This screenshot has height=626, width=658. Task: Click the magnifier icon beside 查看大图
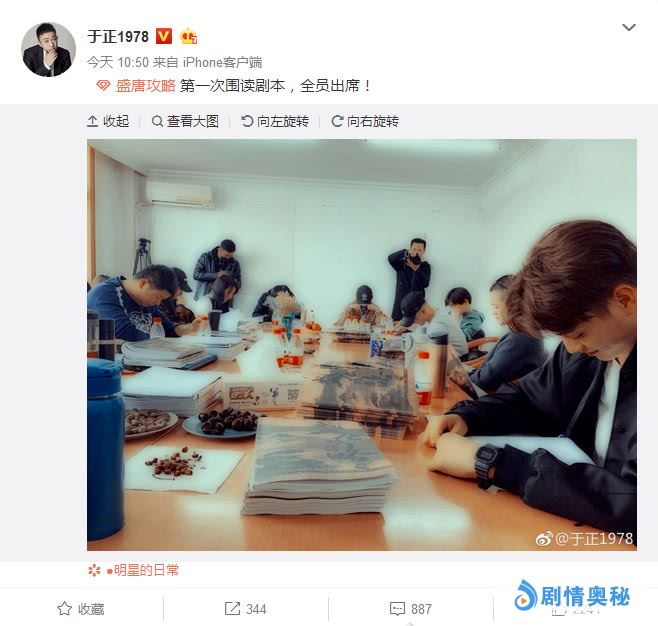tap(157, 121)
